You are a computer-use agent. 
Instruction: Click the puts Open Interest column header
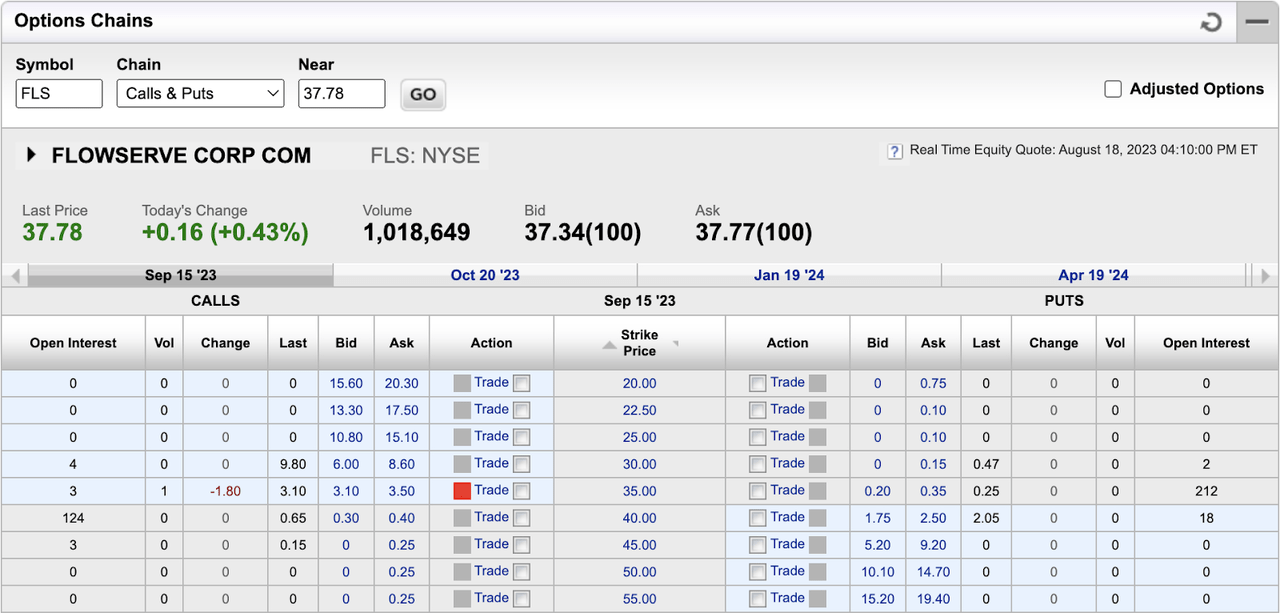(1206, 343)
